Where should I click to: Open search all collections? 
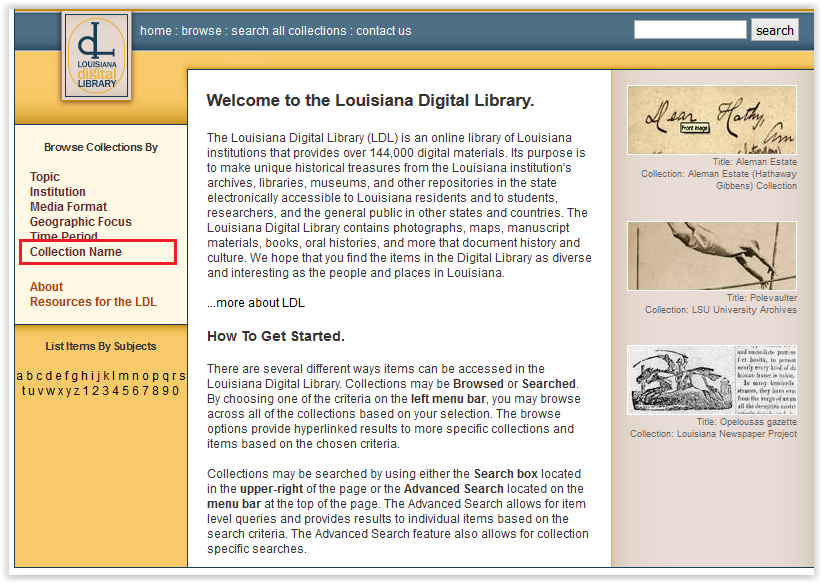[x=289, y=31]
